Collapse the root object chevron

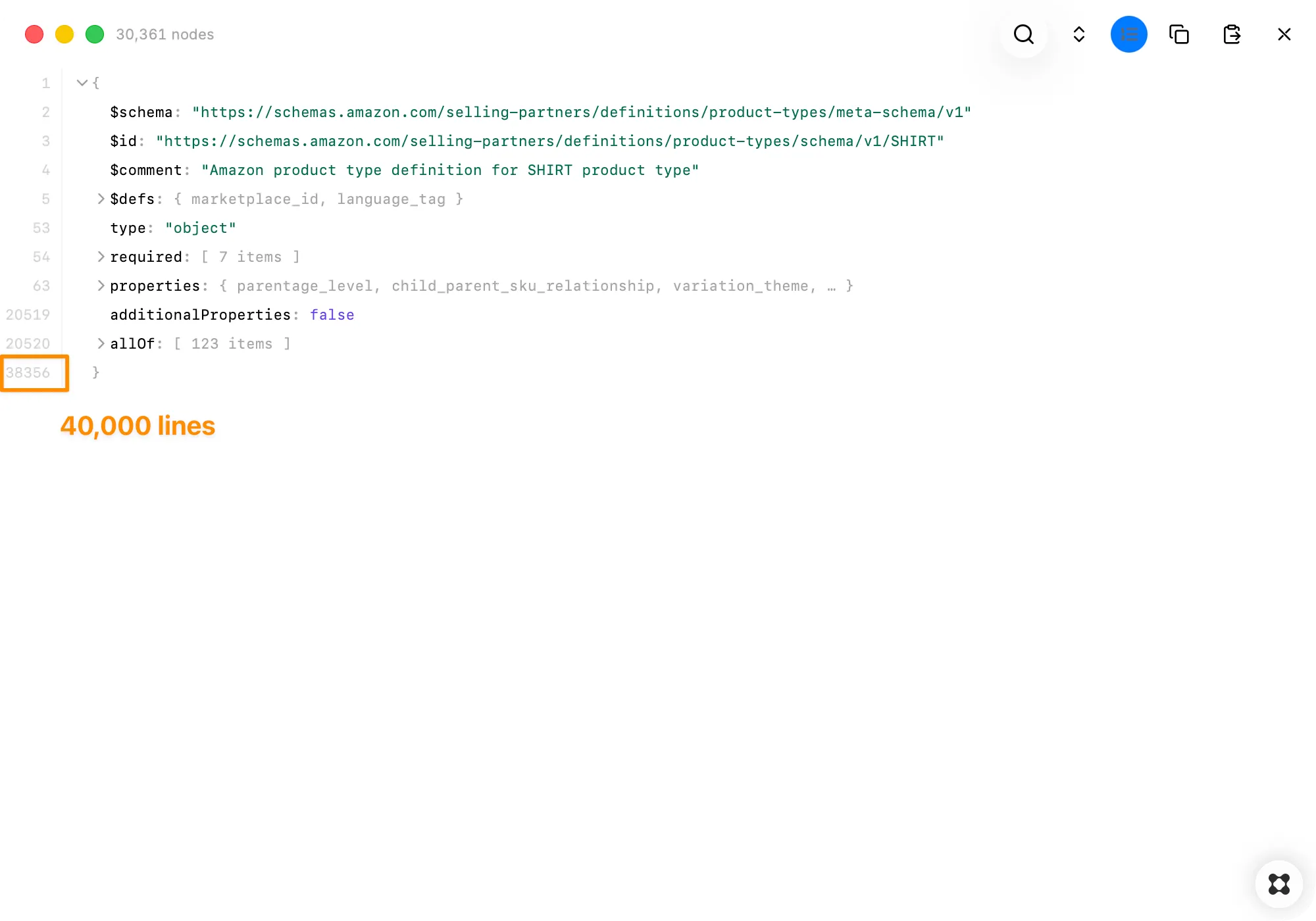click(x=82, y=83)
